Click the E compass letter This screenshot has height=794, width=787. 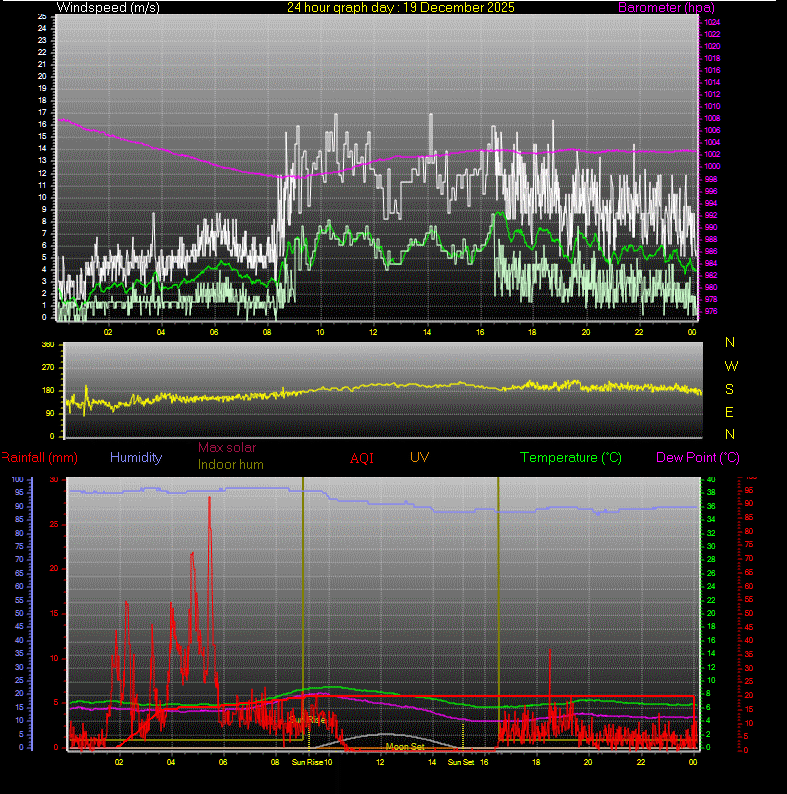pyautogui.click(x=729, y=412)
